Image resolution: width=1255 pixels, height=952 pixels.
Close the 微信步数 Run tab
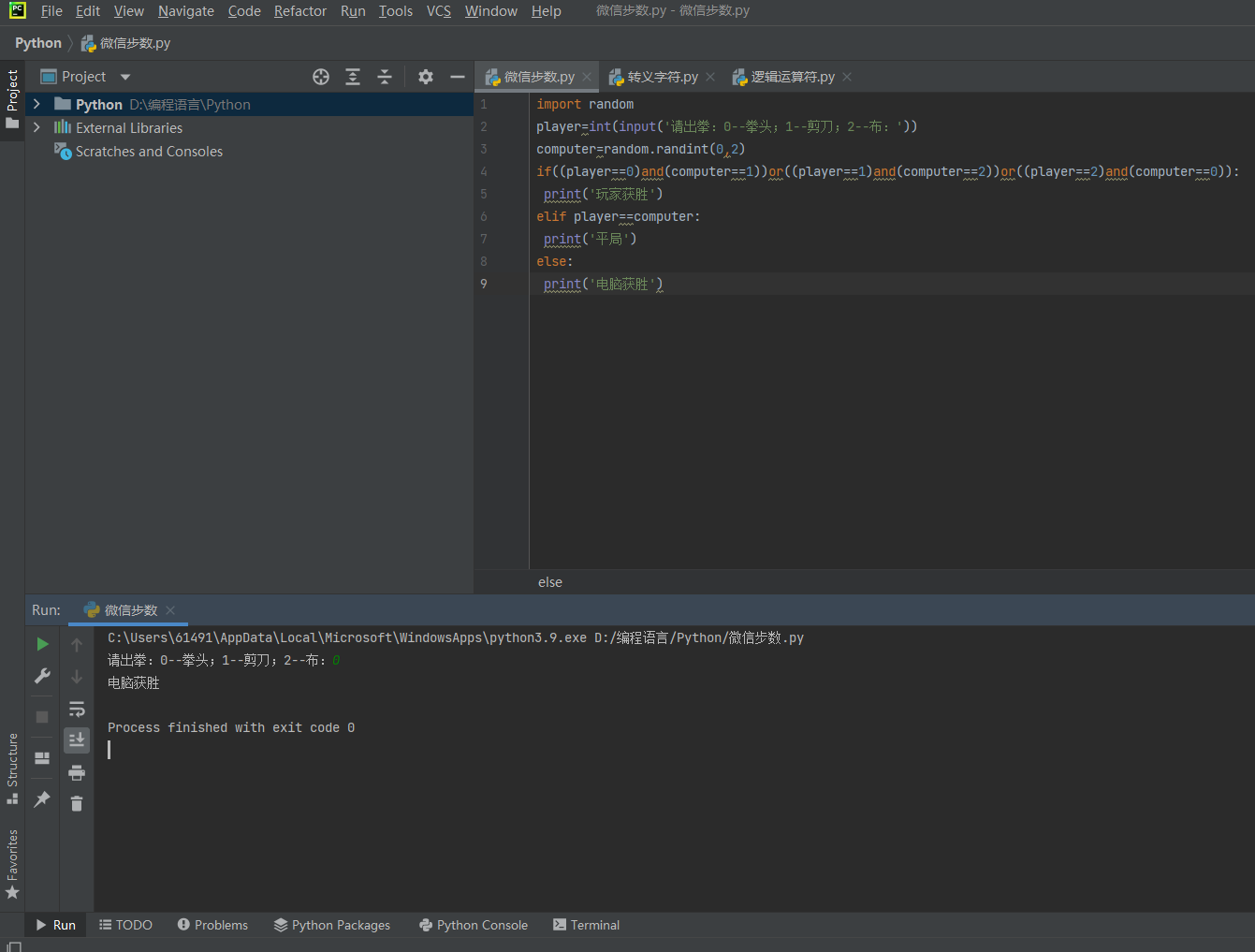(x=170, y=610)
